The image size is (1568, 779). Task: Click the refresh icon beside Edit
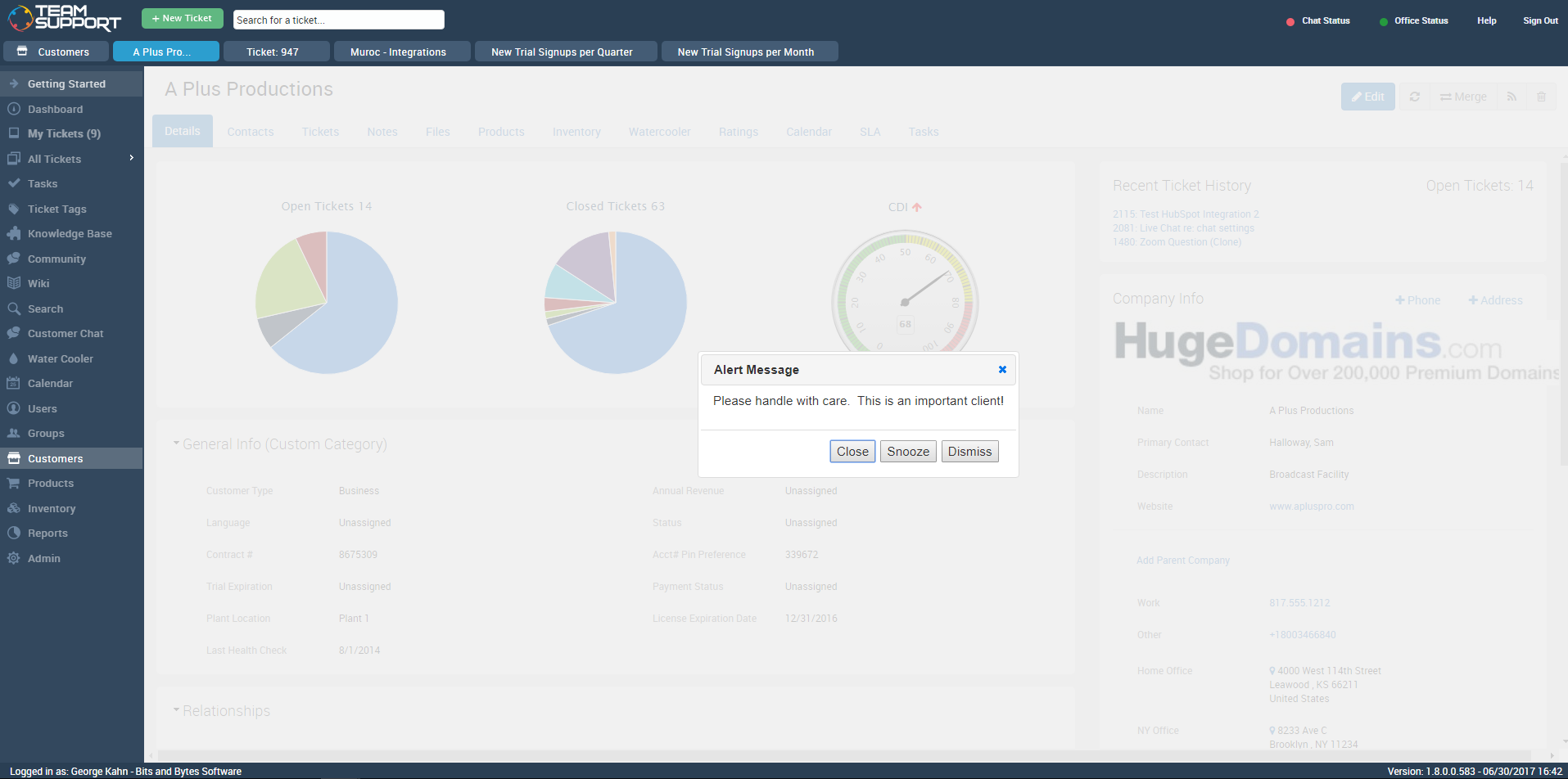tap(1414, 97)
